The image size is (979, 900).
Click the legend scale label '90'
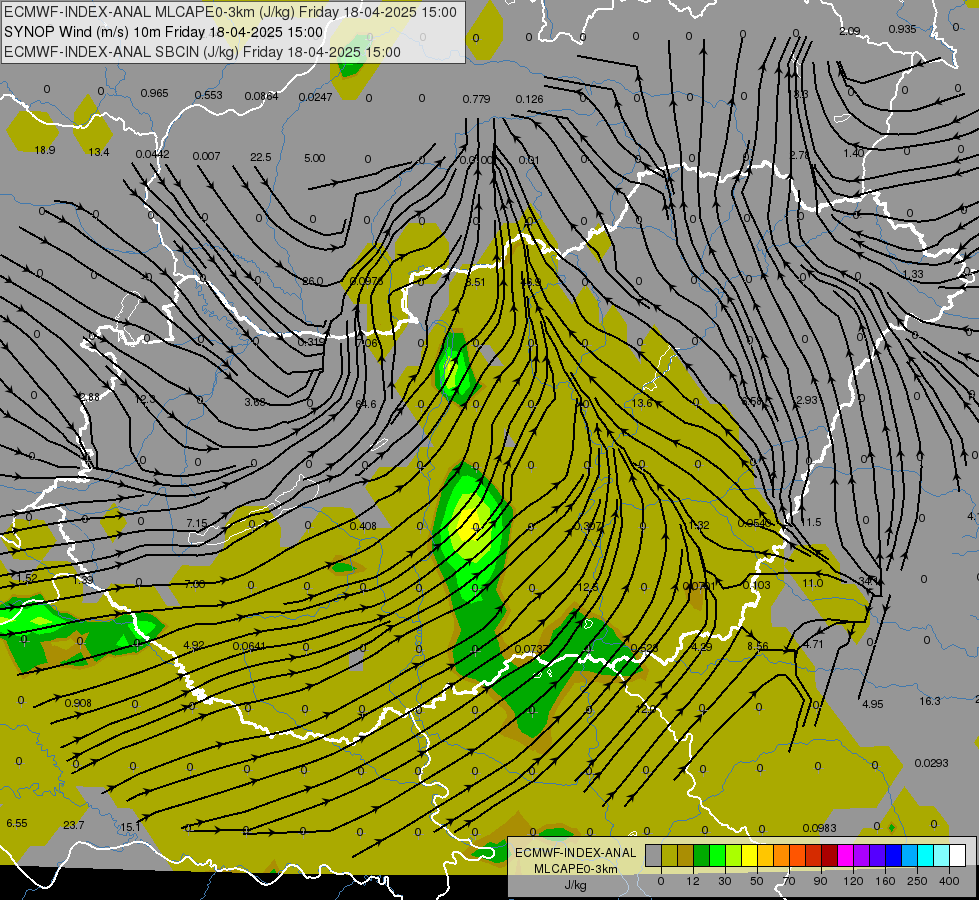tap(820, 881)
